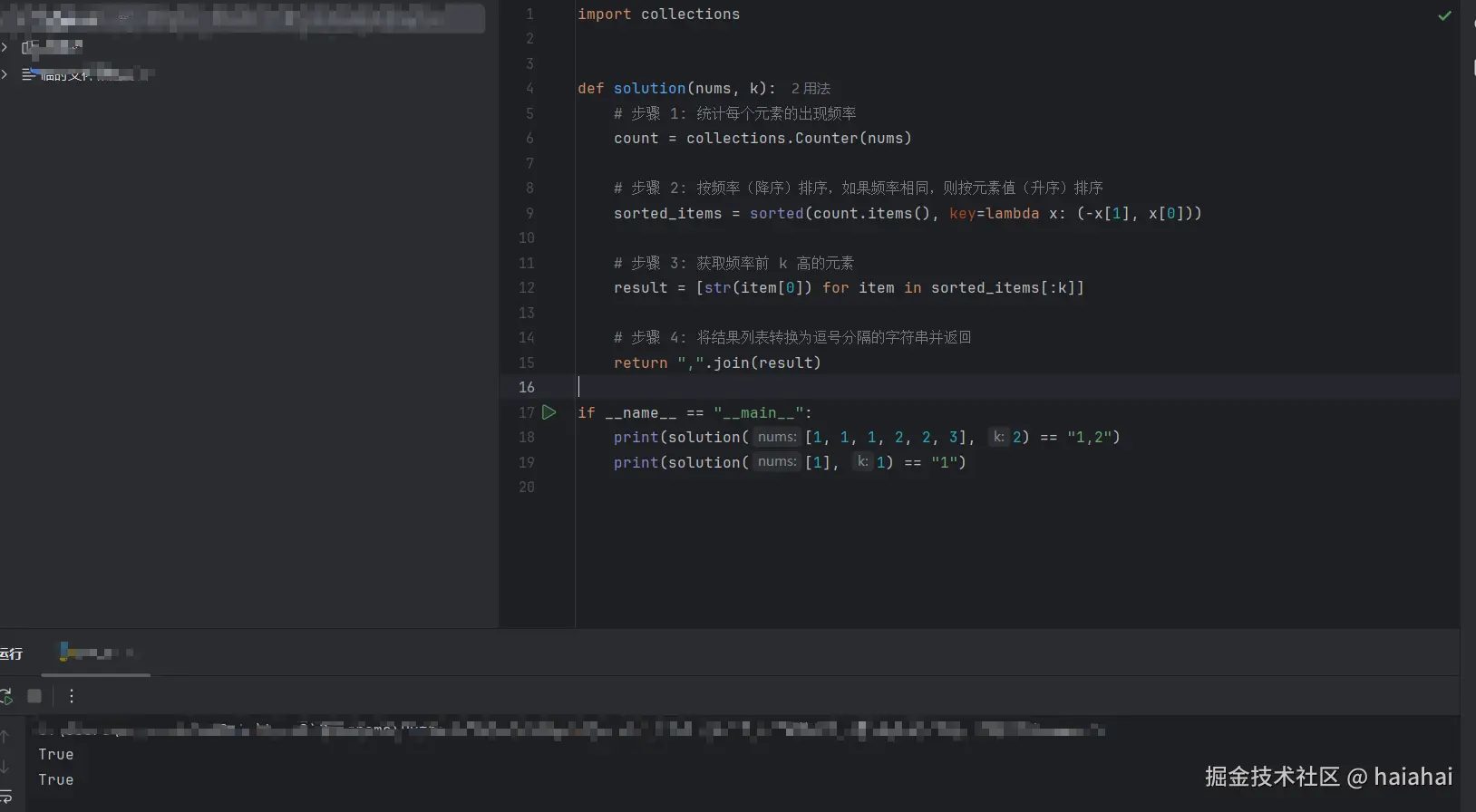The width and height of the screenshot is (1476, 812).
Task: Place cursor on "import collections"
Action: [658, 14]
